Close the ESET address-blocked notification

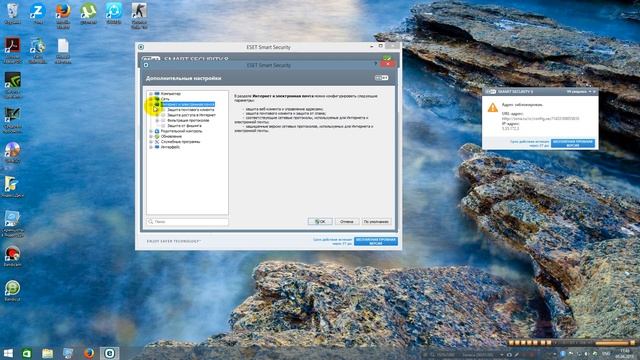click(594, 92)
